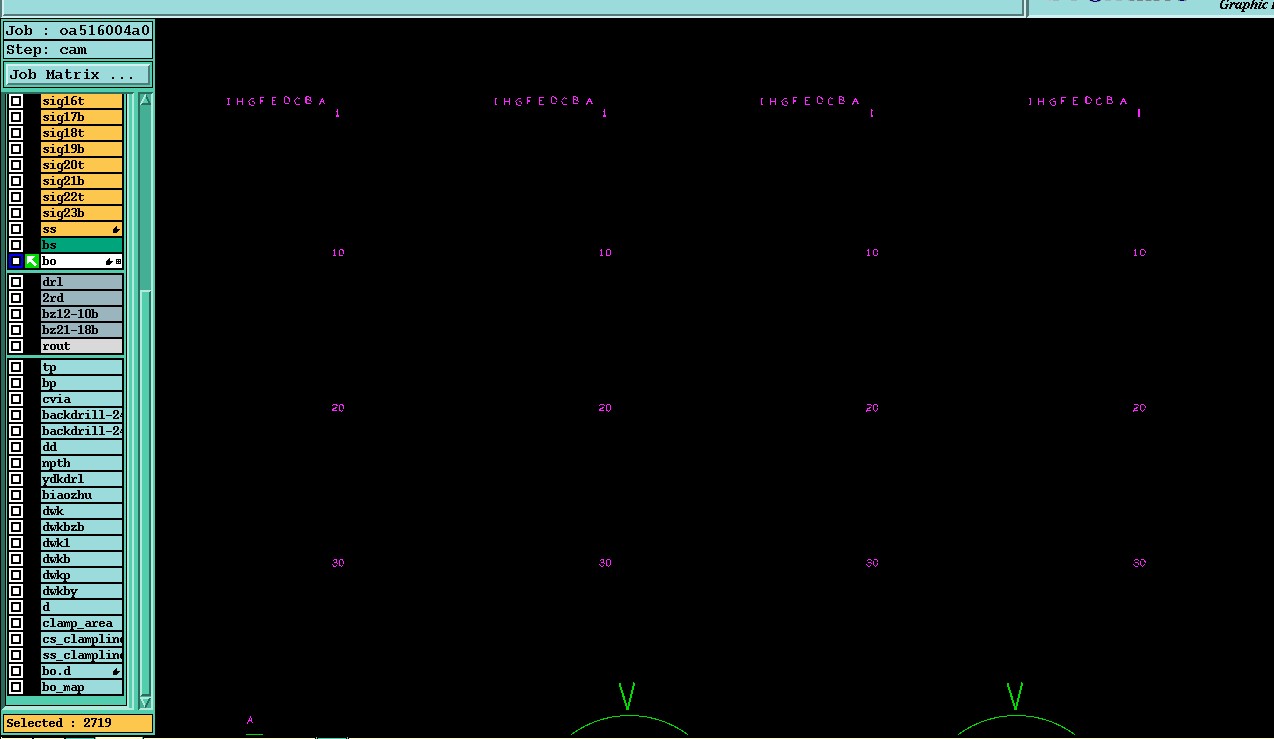Select the sig22t layer name
Image resolution: width=1274 pixels, height=739 pixels.
click(82, 197)
